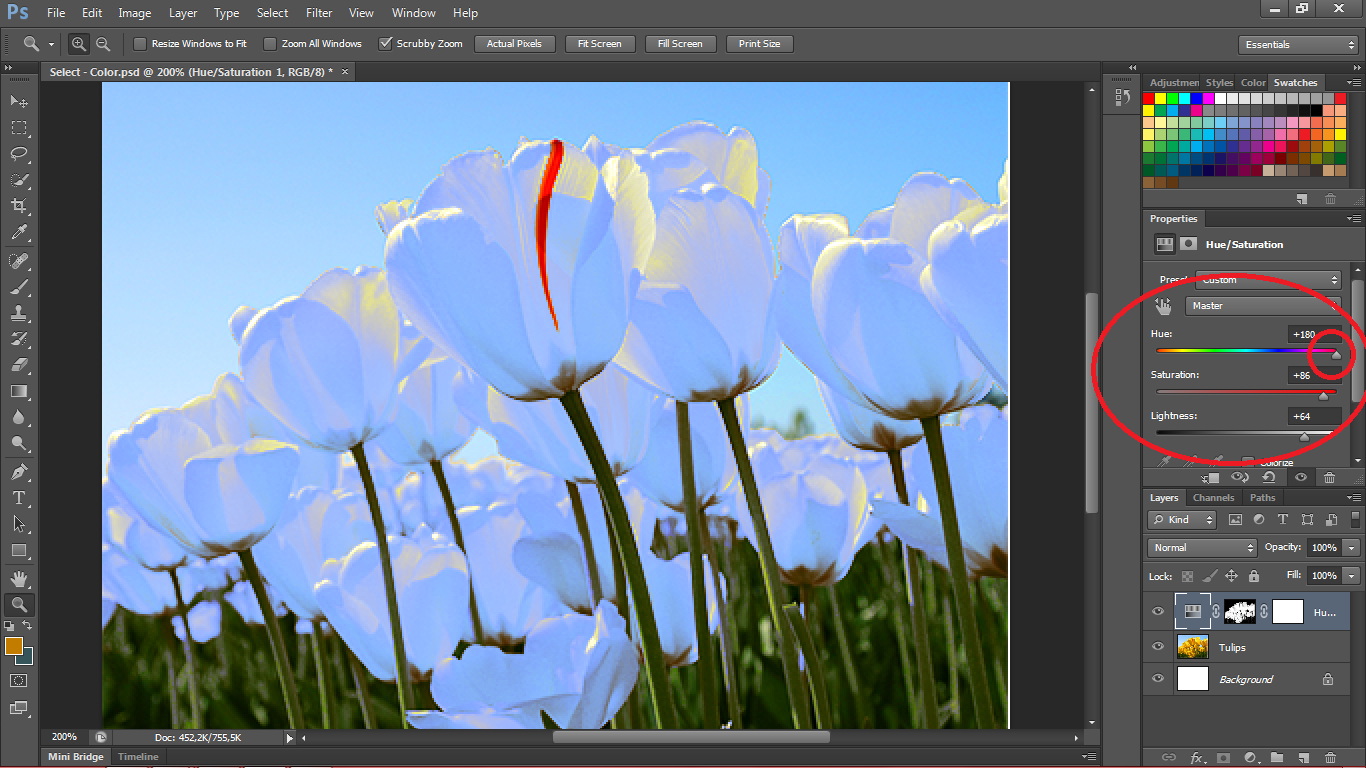Select the Quick Selection tool
Image resolution: width=1366 pixels, height=768 pixels.
pos(19,180)
